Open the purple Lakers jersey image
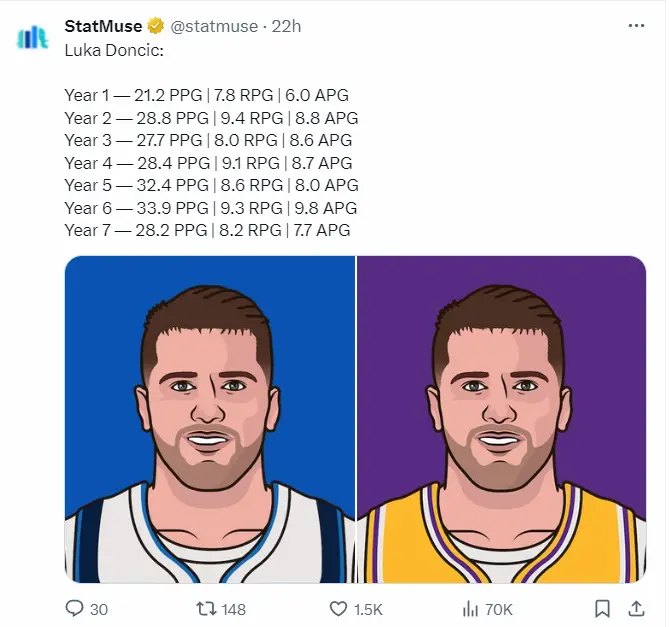 click(x=502, y=418)
